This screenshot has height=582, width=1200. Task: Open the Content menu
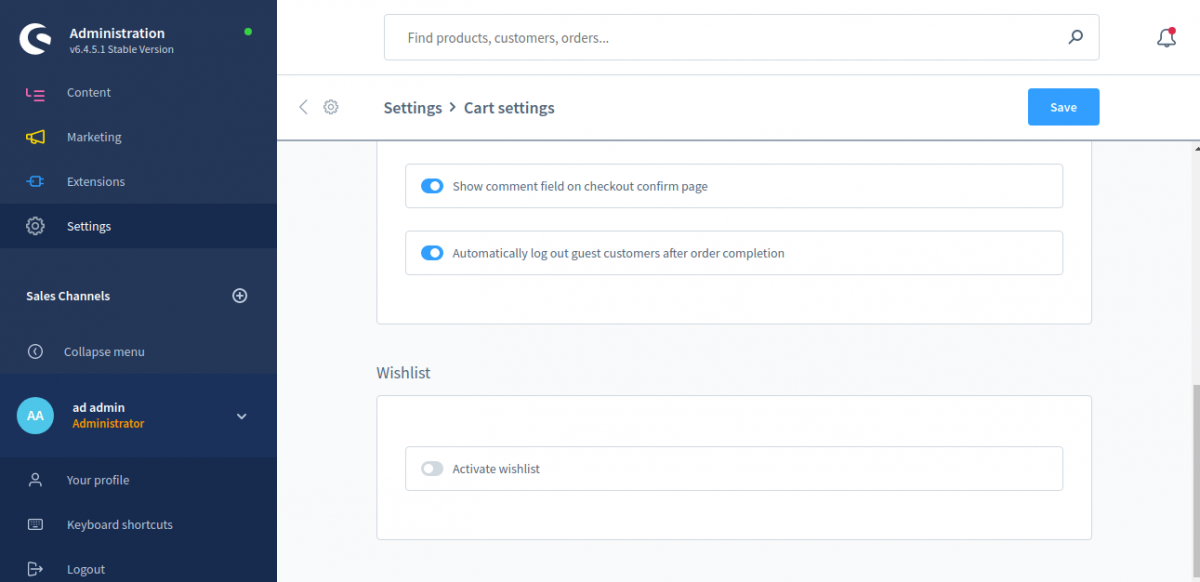pos(89,93)
